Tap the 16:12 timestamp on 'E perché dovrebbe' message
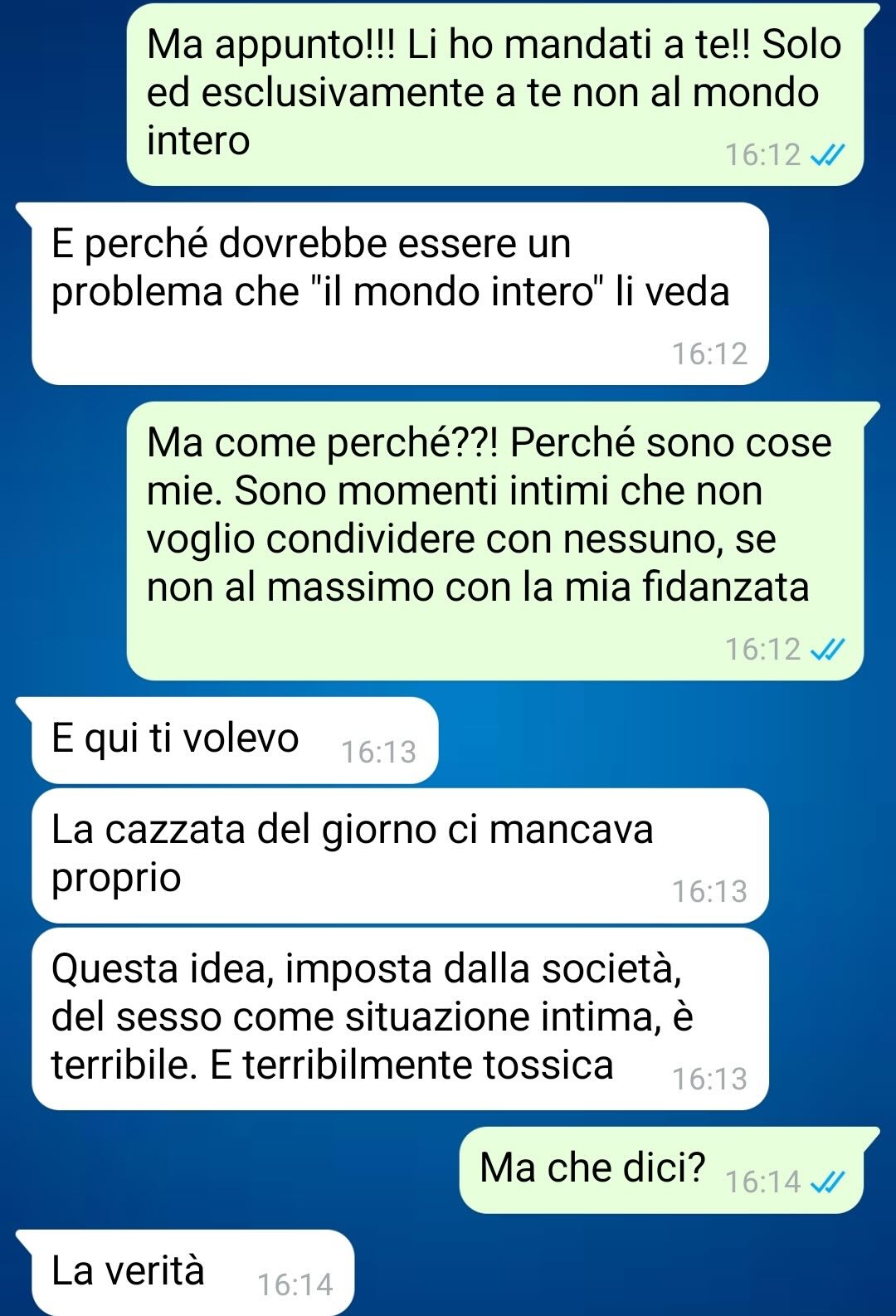The image size is (896, 1316). pyautogui.click(x=709, y=354)
